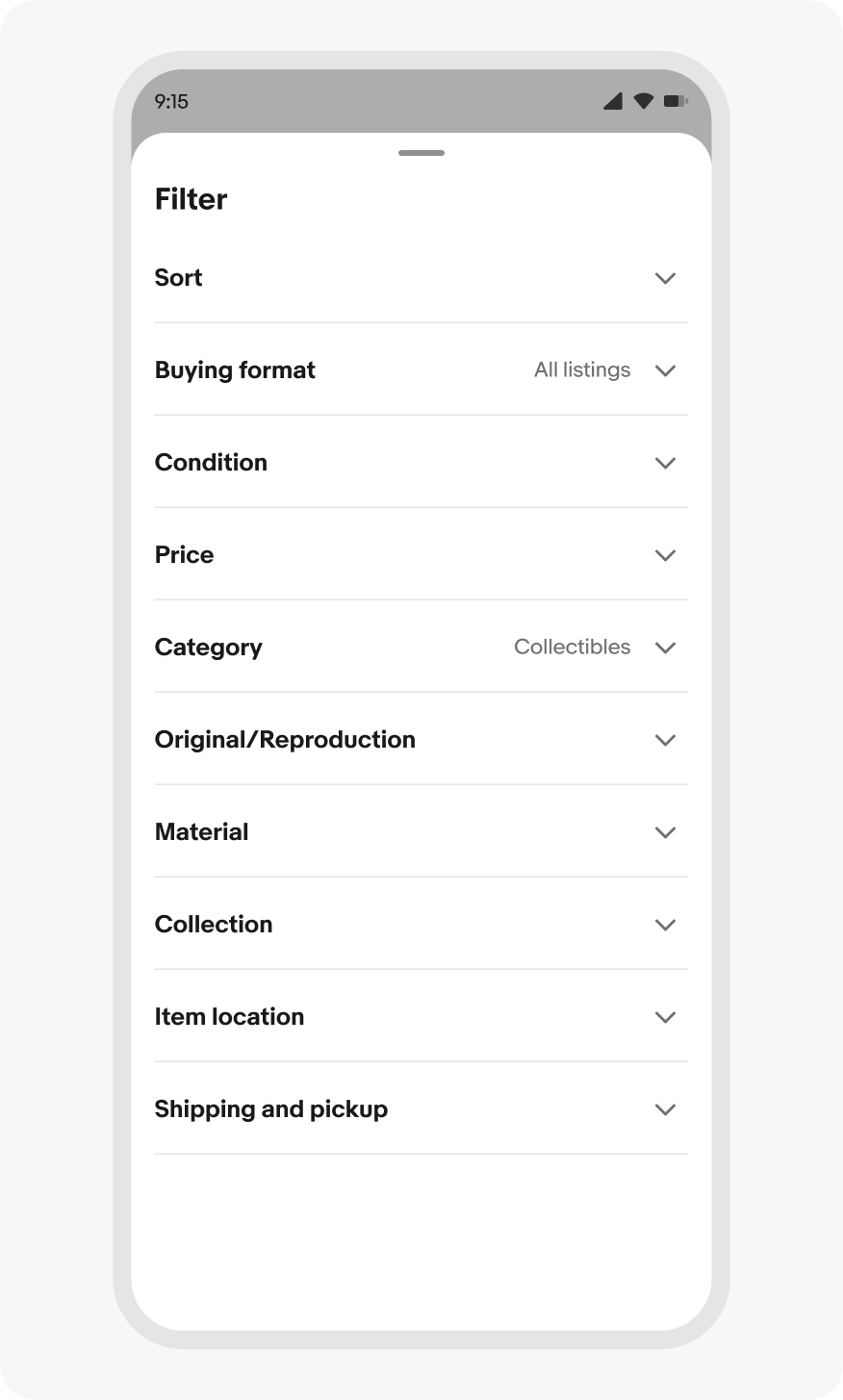Click the Sort chevron icon
The height and width of the screenshot is (1400, 843).
pos(665,278)
